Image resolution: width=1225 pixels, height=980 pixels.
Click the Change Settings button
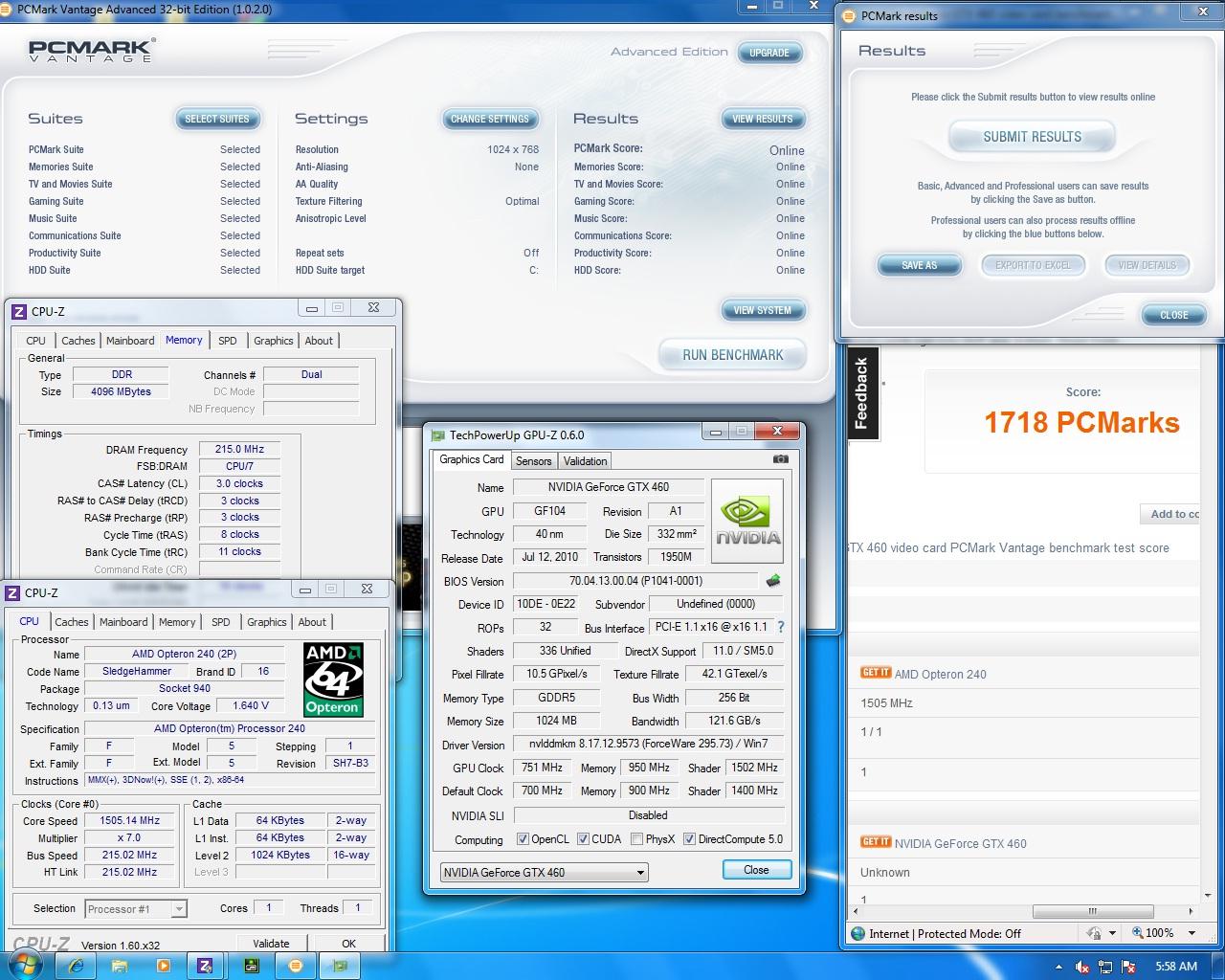[489, 119]
